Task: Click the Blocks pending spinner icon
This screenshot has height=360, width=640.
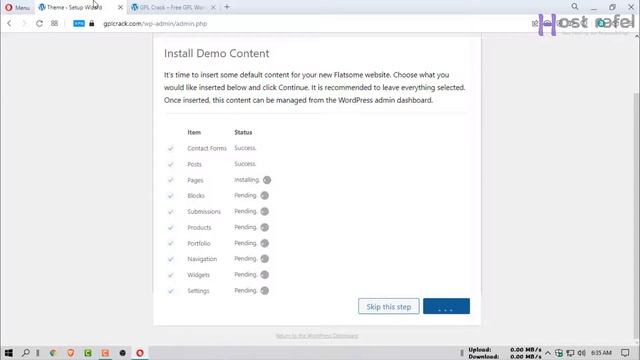Action: pos(264,196)
